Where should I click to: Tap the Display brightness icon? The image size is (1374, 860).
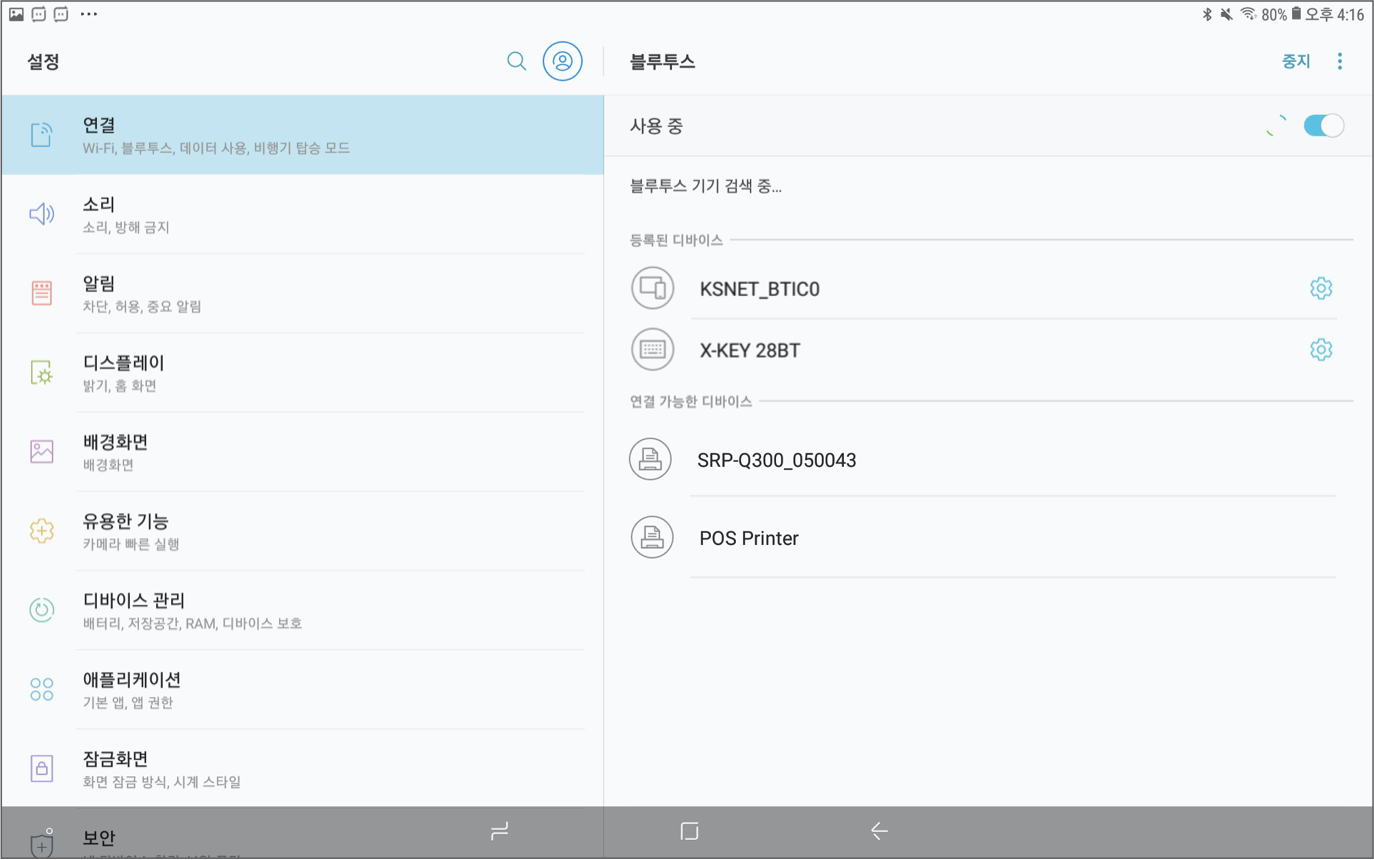pyautogui.click(x=41, y=373)
